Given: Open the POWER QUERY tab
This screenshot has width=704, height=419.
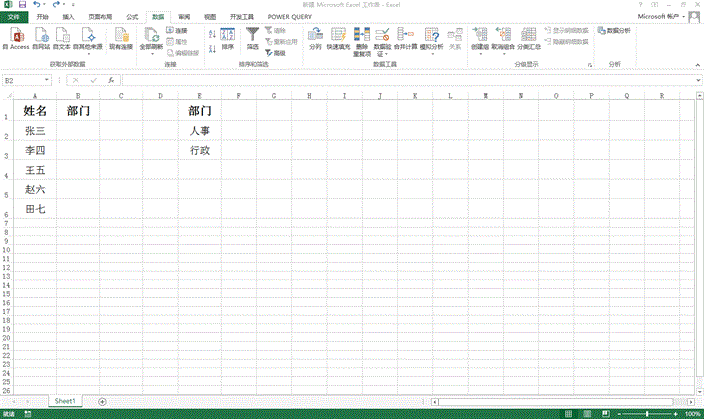Looking at the screenshot, I should (x=290, y=17).
